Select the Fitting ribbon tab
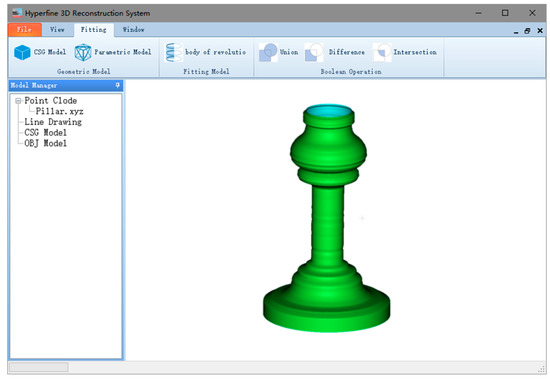 (x=94, y=30)
